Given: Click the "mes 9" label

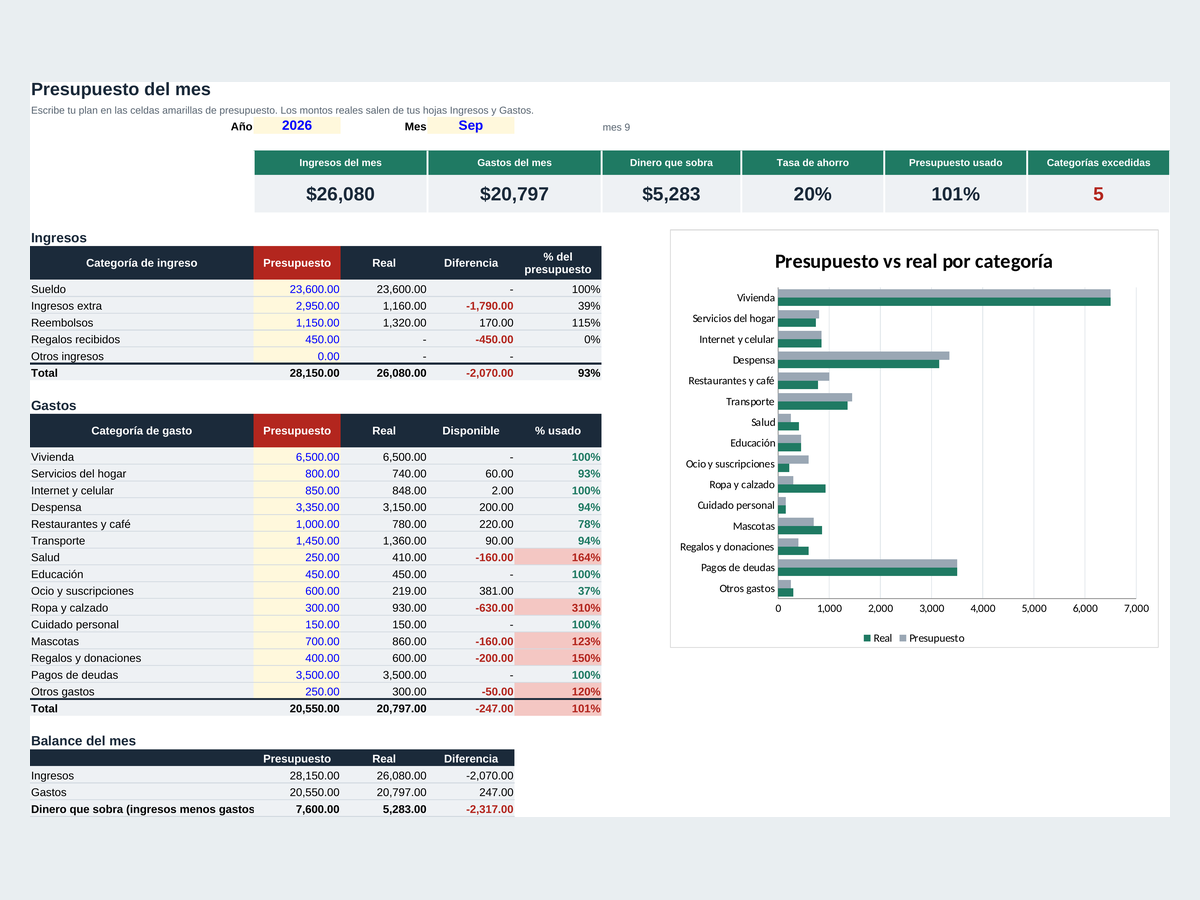Looking at the screenshot, I should pyautogui.click(x=616, y=127).
